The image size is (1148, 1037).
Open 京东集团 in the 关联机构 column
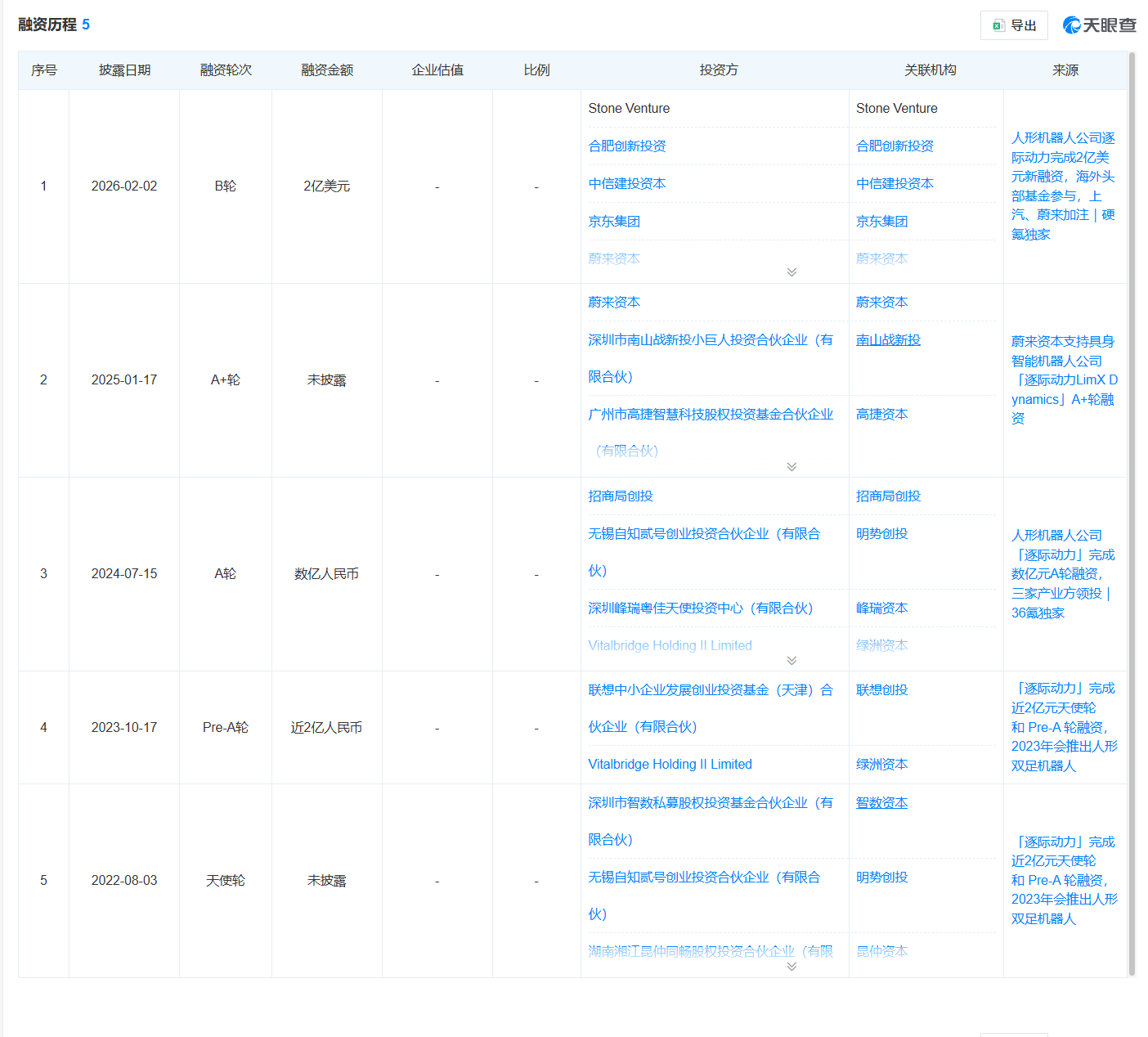(x=881, y=221)
